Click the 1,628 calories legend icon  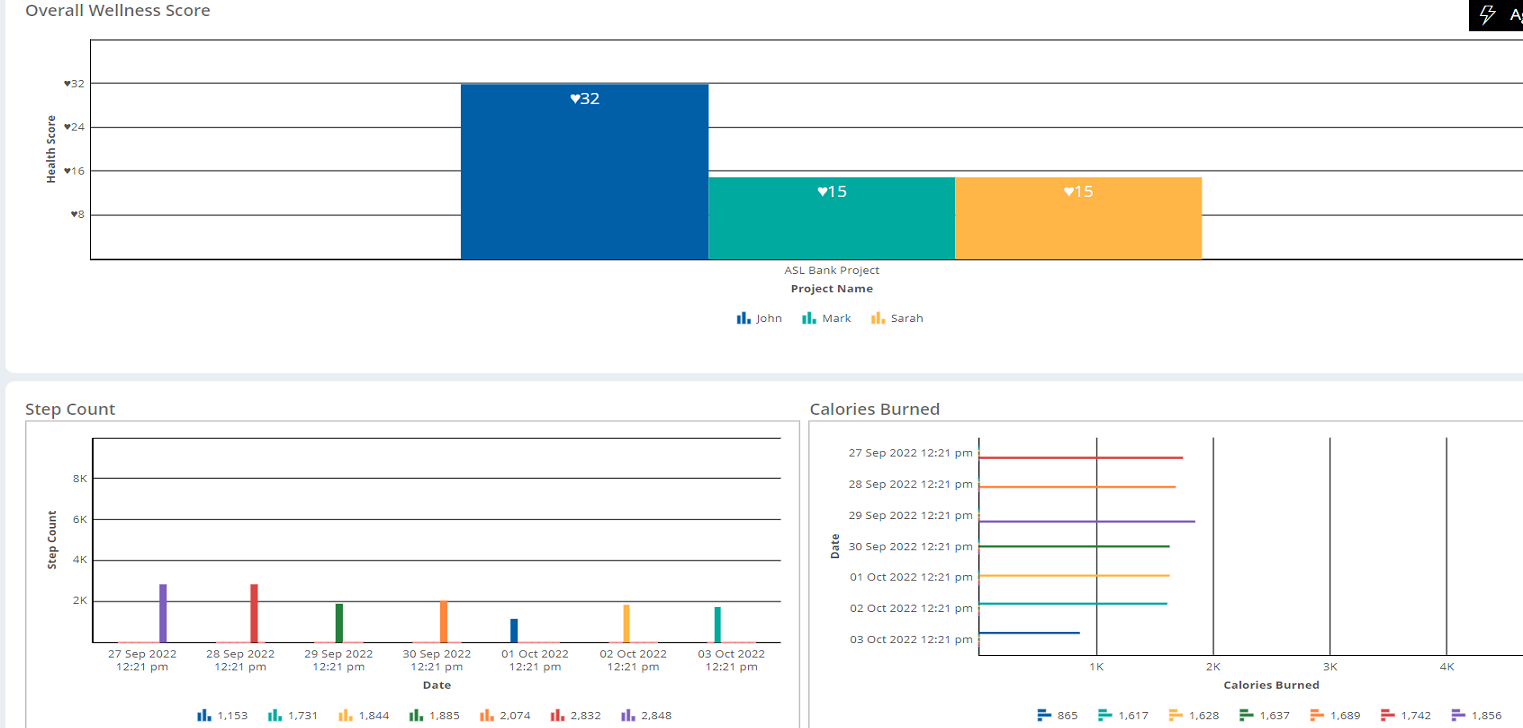1175,715
